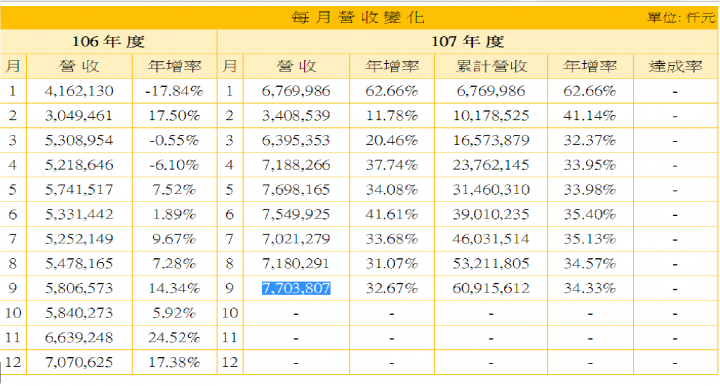This screenshot has width=720, height=386.
Task: Select growth rate 32.67%
Action: click(392, 288)
